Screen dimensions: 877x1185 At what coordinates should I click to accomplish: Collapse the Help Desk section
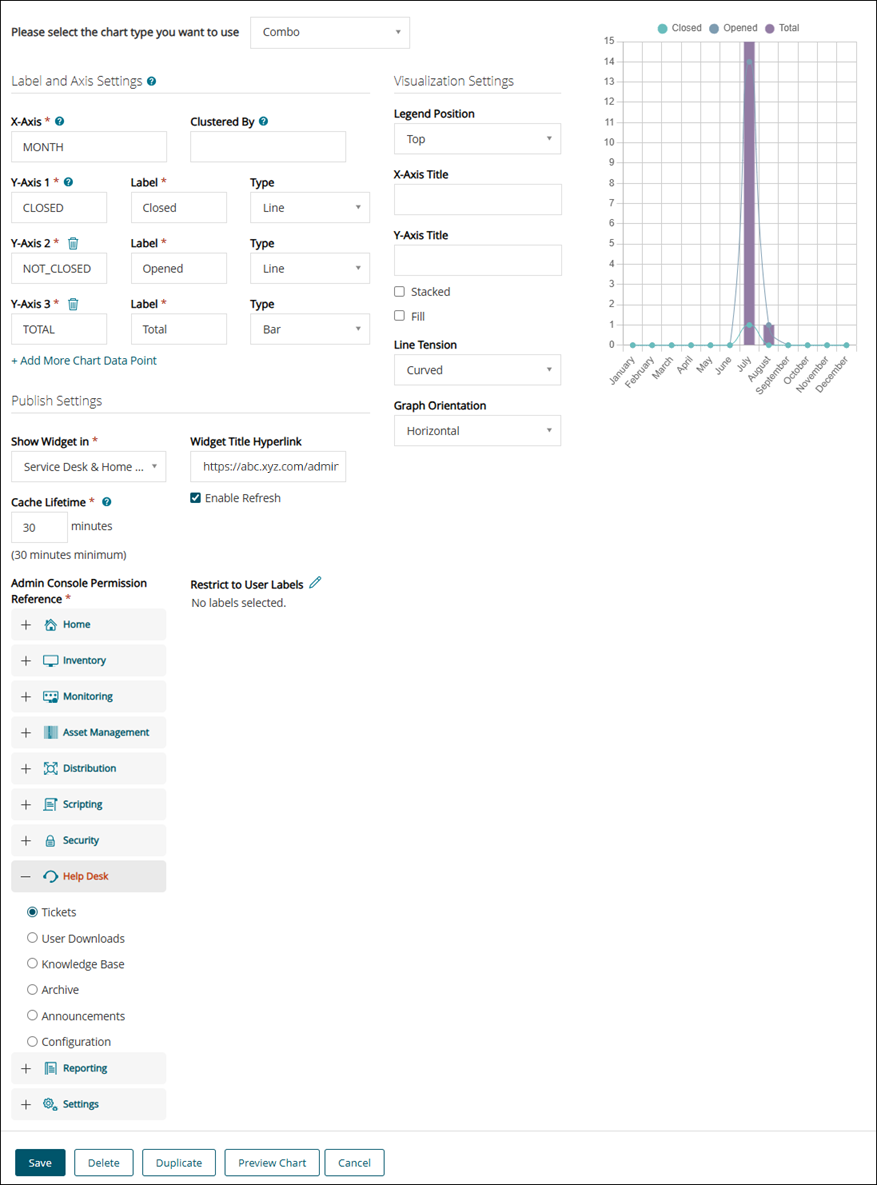pos(26,877)
